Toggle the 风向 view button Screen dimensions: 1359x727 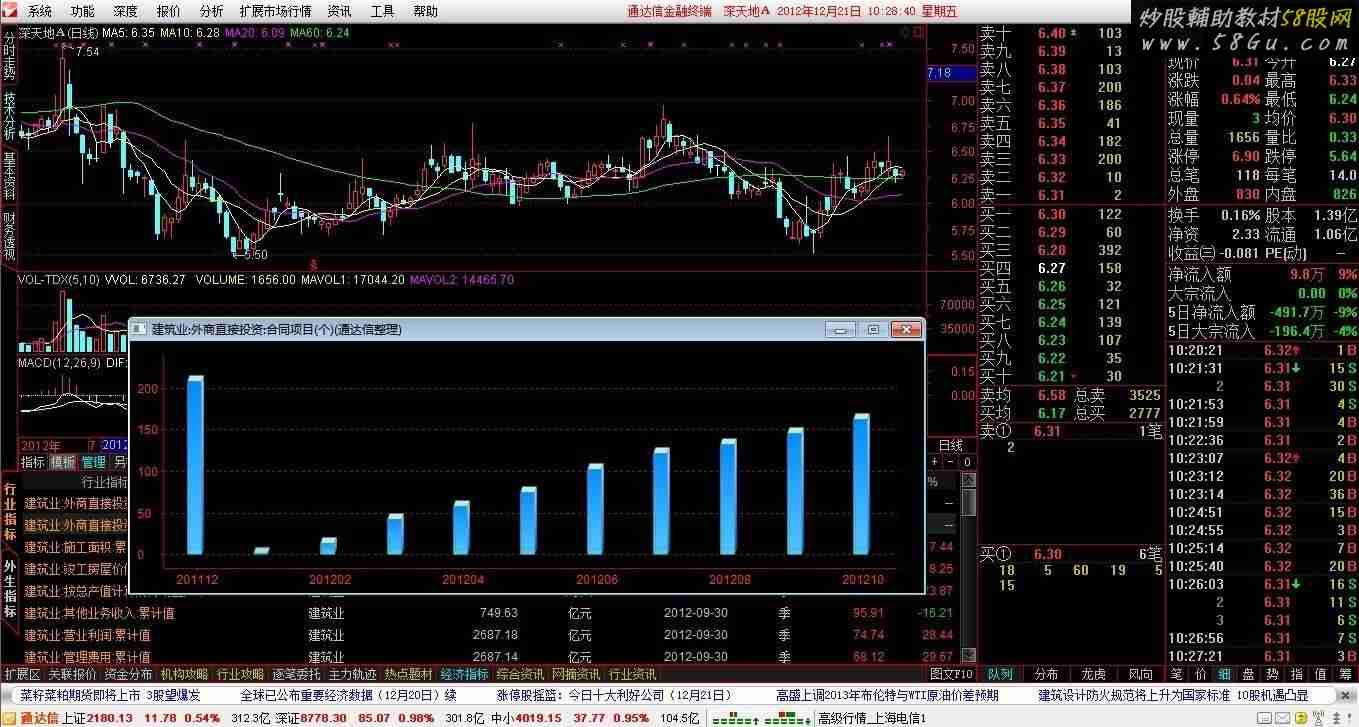(x=1140, y=674)
